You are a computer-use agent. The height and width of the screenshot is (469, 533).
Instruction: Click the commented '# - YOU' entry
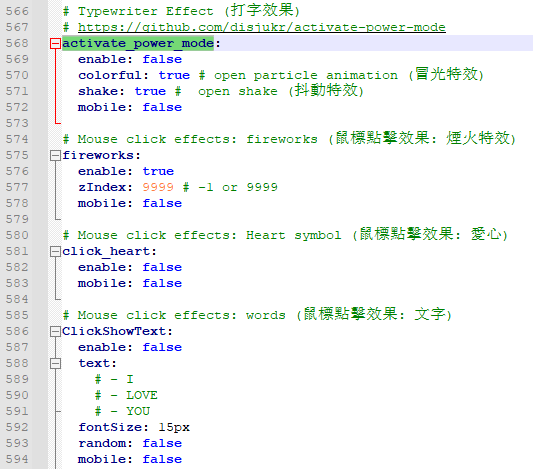pyautogui.click(x=122, y=411)
